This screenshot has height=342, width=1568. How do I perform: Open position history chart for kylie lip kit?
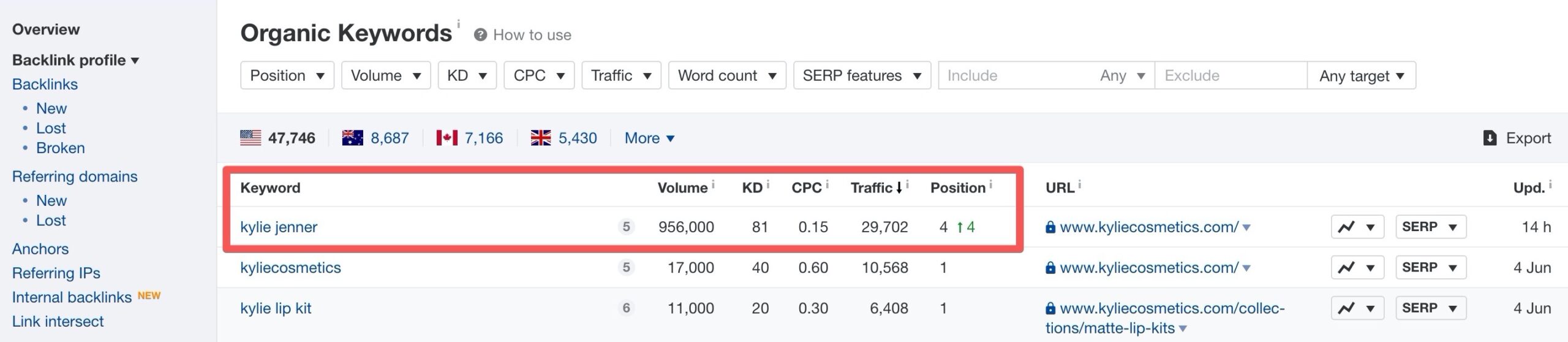pyautogui.click(x=1357, y=308)
